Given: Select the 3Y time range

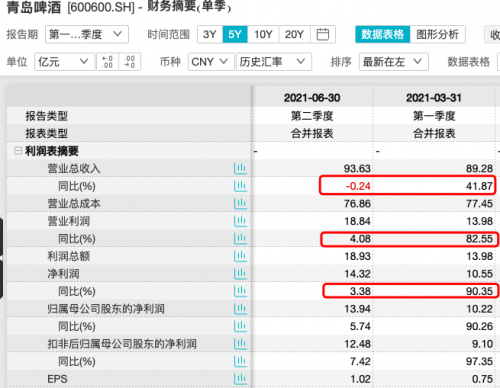Looking at the screenshot, I should click(x=210, y=34).
